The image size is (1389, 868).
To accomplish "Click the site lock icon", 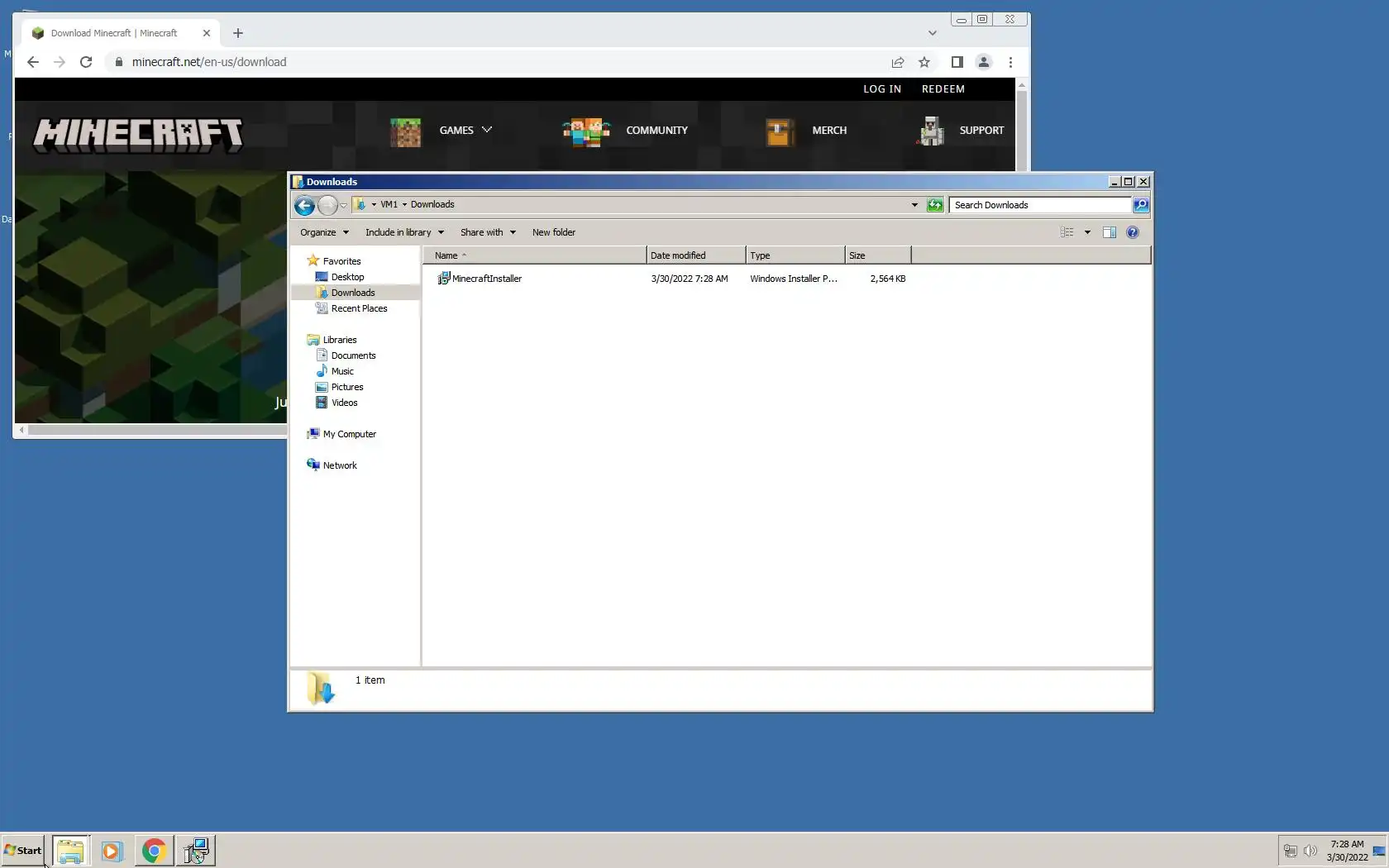I will click(119, 62).
